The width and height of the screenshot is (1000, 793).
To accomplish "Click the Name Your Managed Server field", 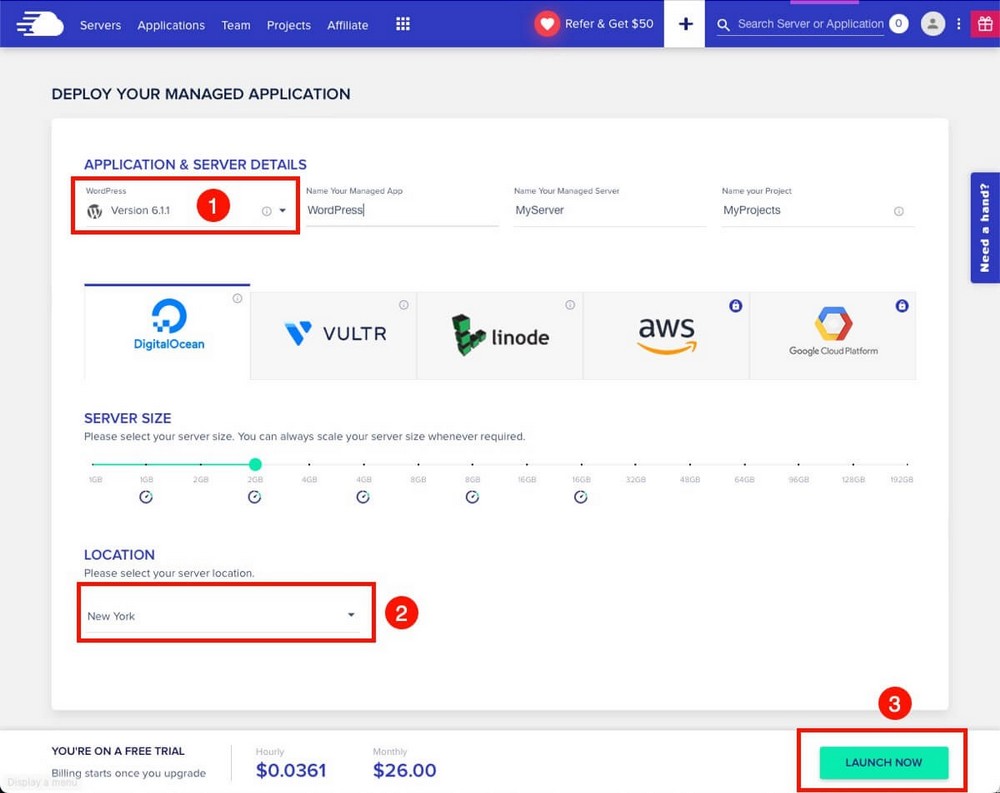I will (x=609, y=211).
